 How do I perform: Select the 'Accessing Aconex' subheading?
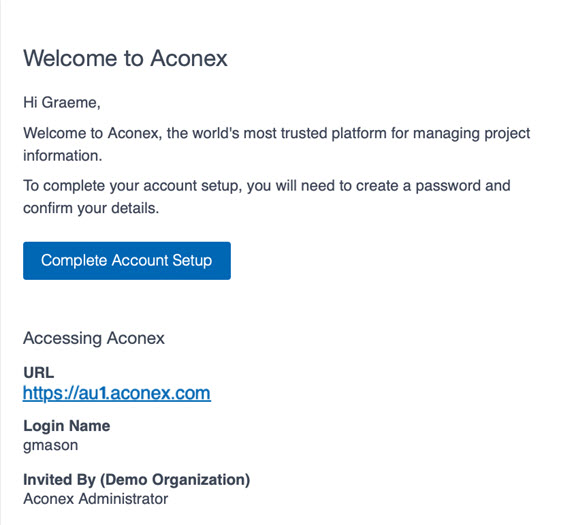tap(94, 338)
